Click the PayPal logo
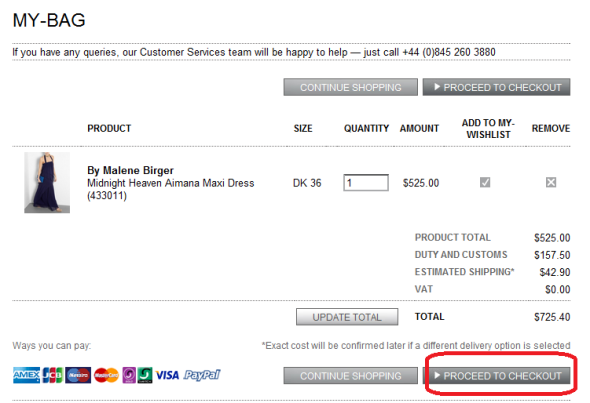 point(202,375)
